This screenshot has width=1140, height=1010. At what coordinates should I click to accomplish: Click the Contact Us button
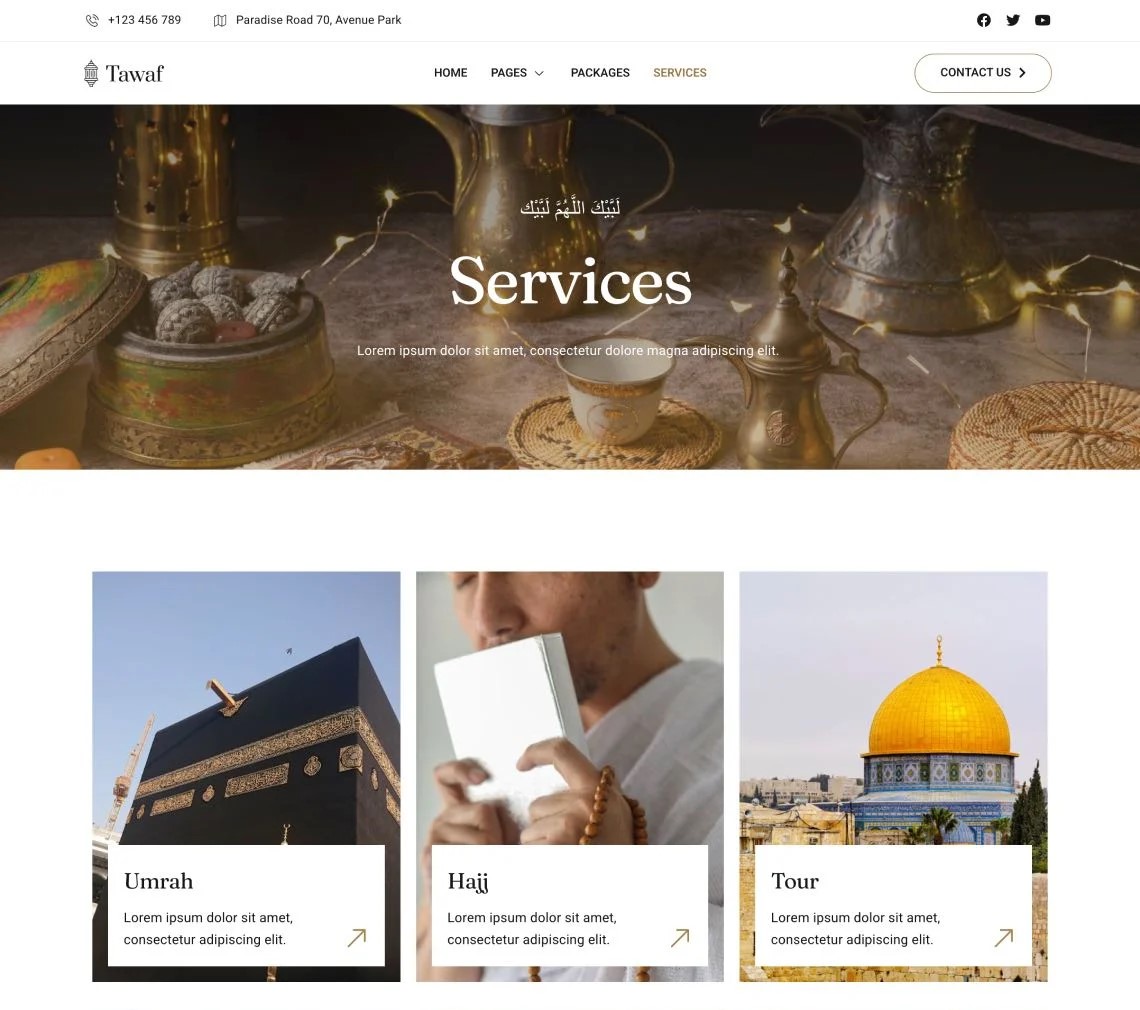(x=983, y=73)
